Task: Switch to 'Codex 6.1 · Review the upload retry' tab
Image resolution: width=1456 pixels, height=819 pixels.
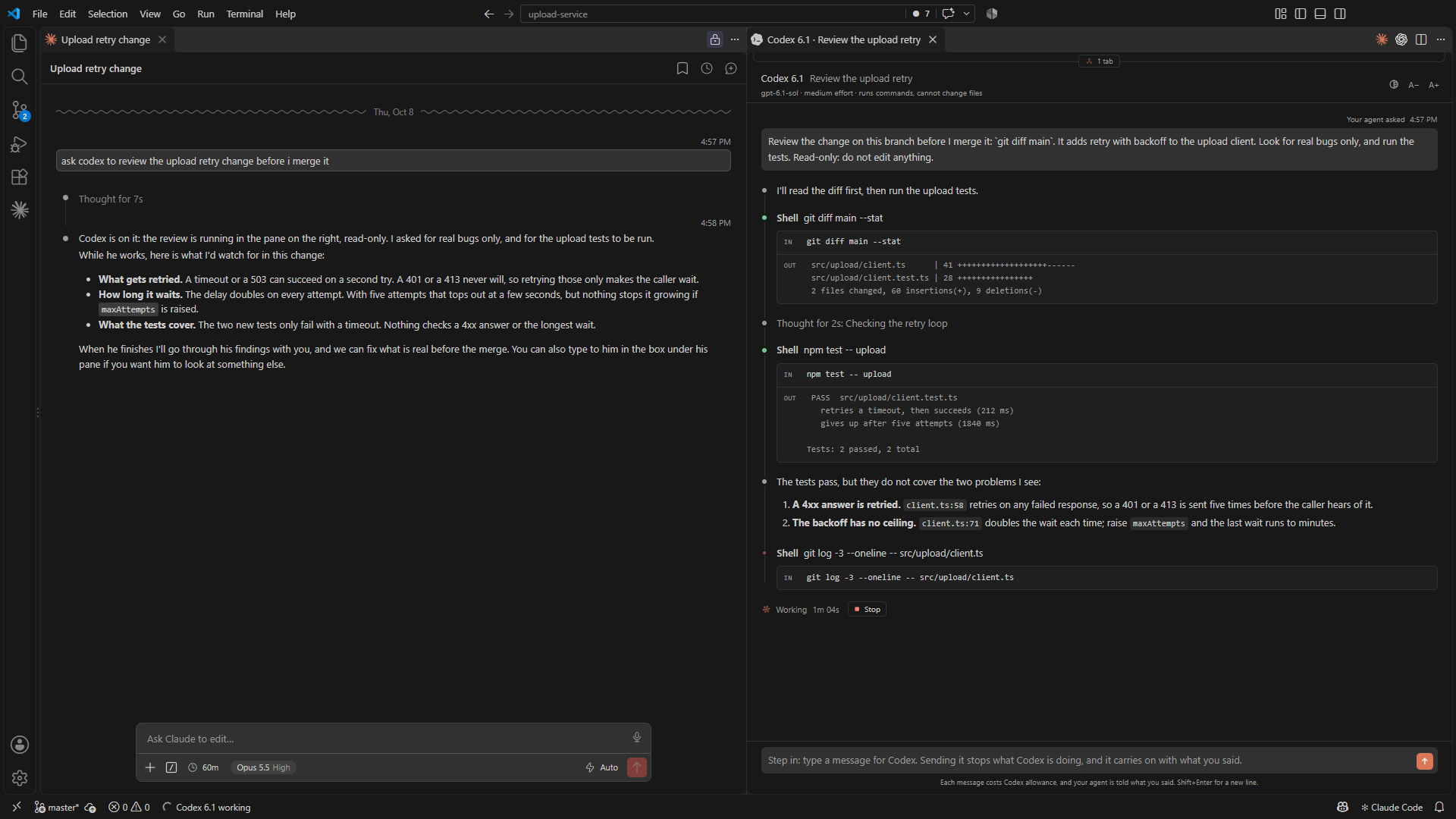Action: 843,39
